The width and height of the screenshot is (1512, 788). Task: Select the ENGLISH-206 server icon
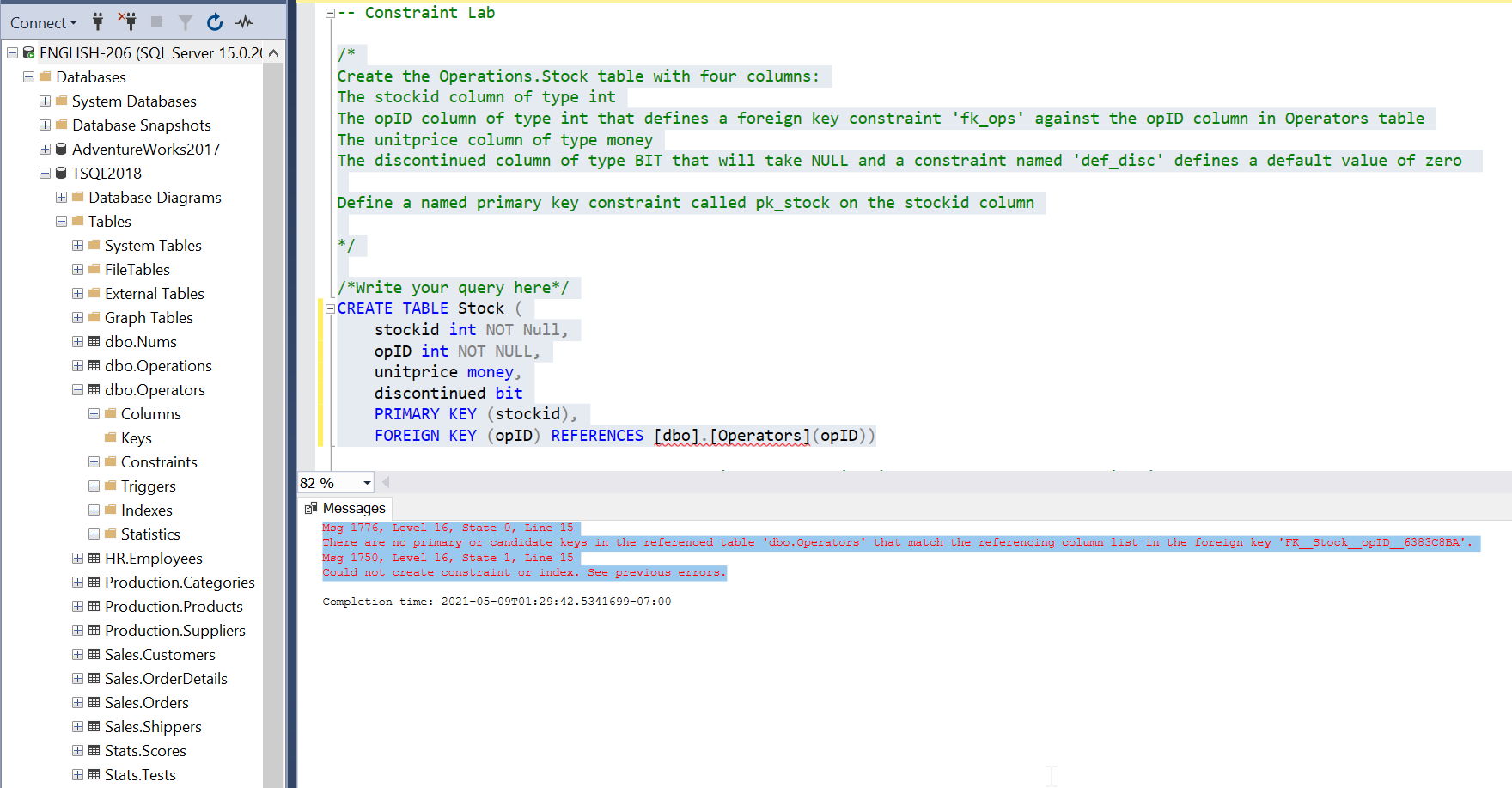point(28,53)
